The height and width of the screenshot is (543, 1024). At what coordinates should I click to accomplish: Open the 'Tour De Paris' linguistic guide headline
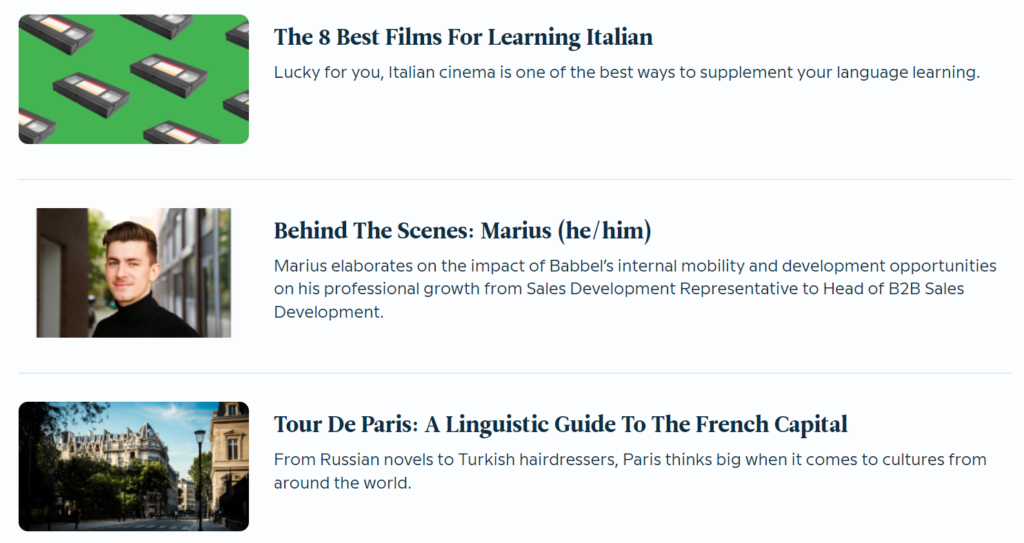click(560, 424)
